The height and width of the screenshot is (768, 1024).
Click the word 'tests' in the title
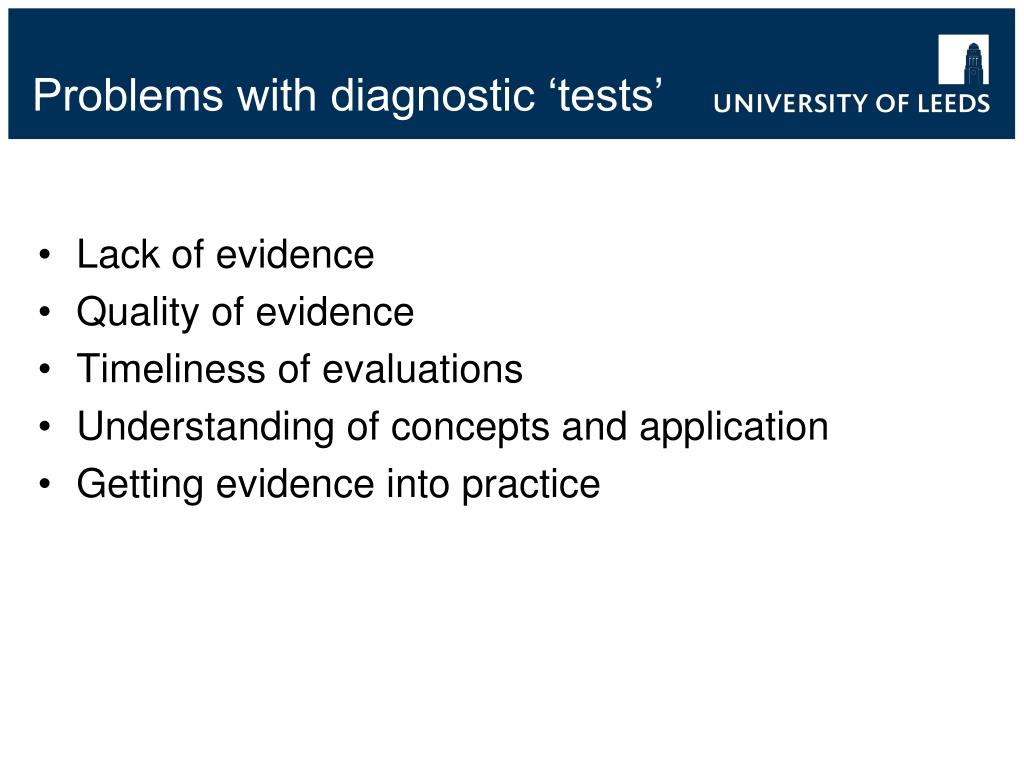605,97
